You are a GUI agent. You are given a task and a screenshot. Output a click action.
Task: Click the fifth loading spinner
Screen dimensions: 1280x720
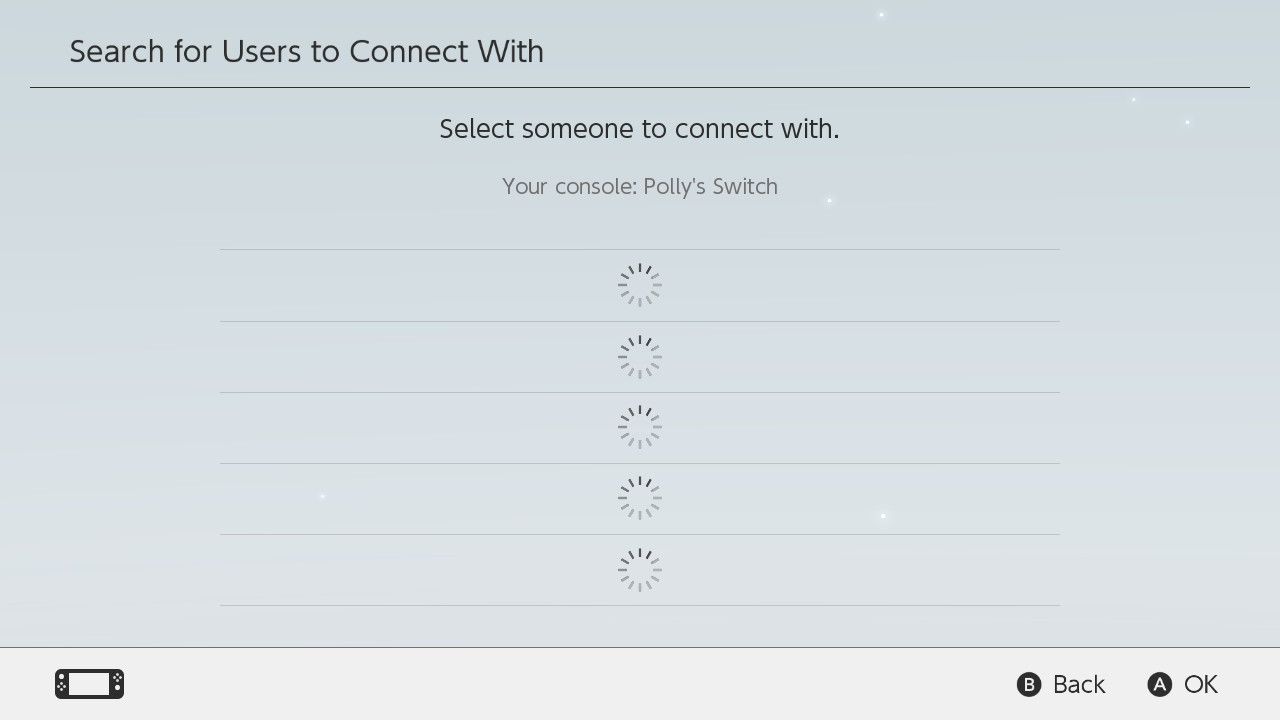(640, 570)
